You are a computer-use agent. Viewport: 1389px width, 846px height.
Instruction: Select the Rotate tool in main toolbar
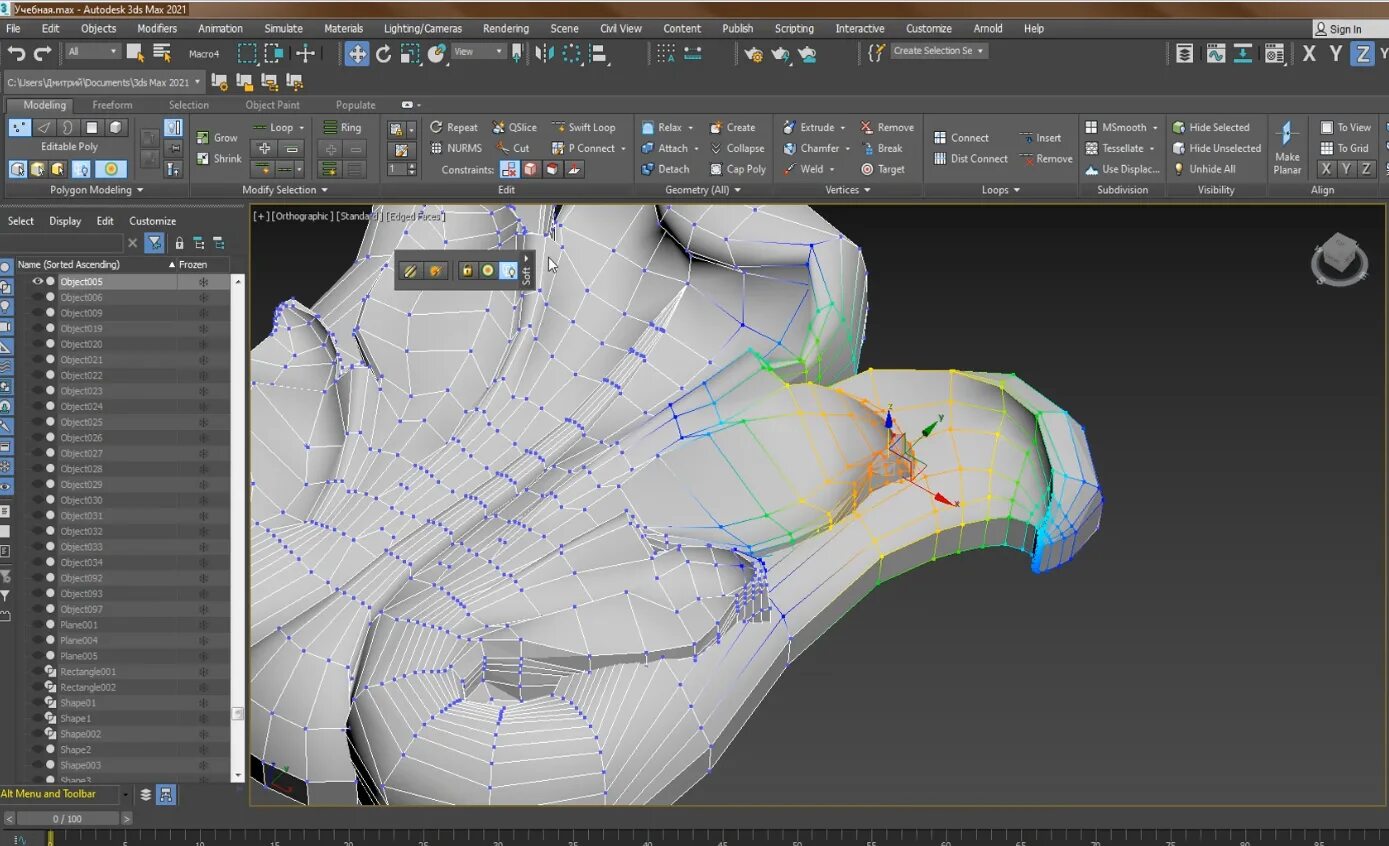pos(384,54)
